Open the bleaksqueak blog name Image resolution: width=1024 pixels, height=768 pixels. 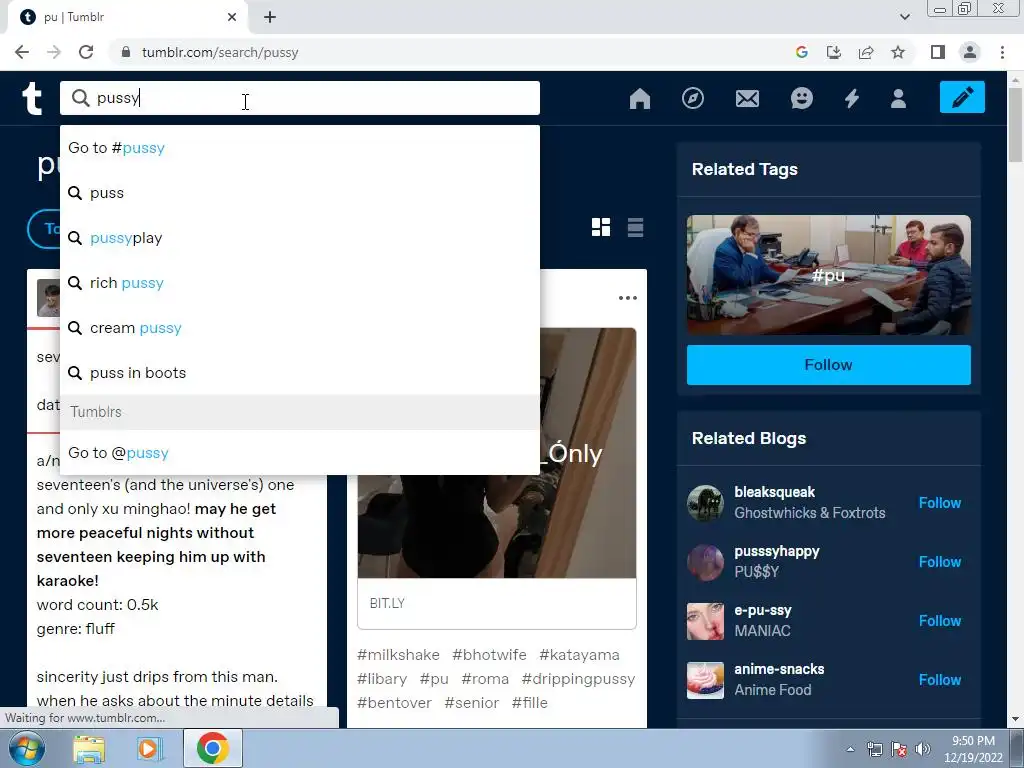pyautogui.click(x=775, y=492)
